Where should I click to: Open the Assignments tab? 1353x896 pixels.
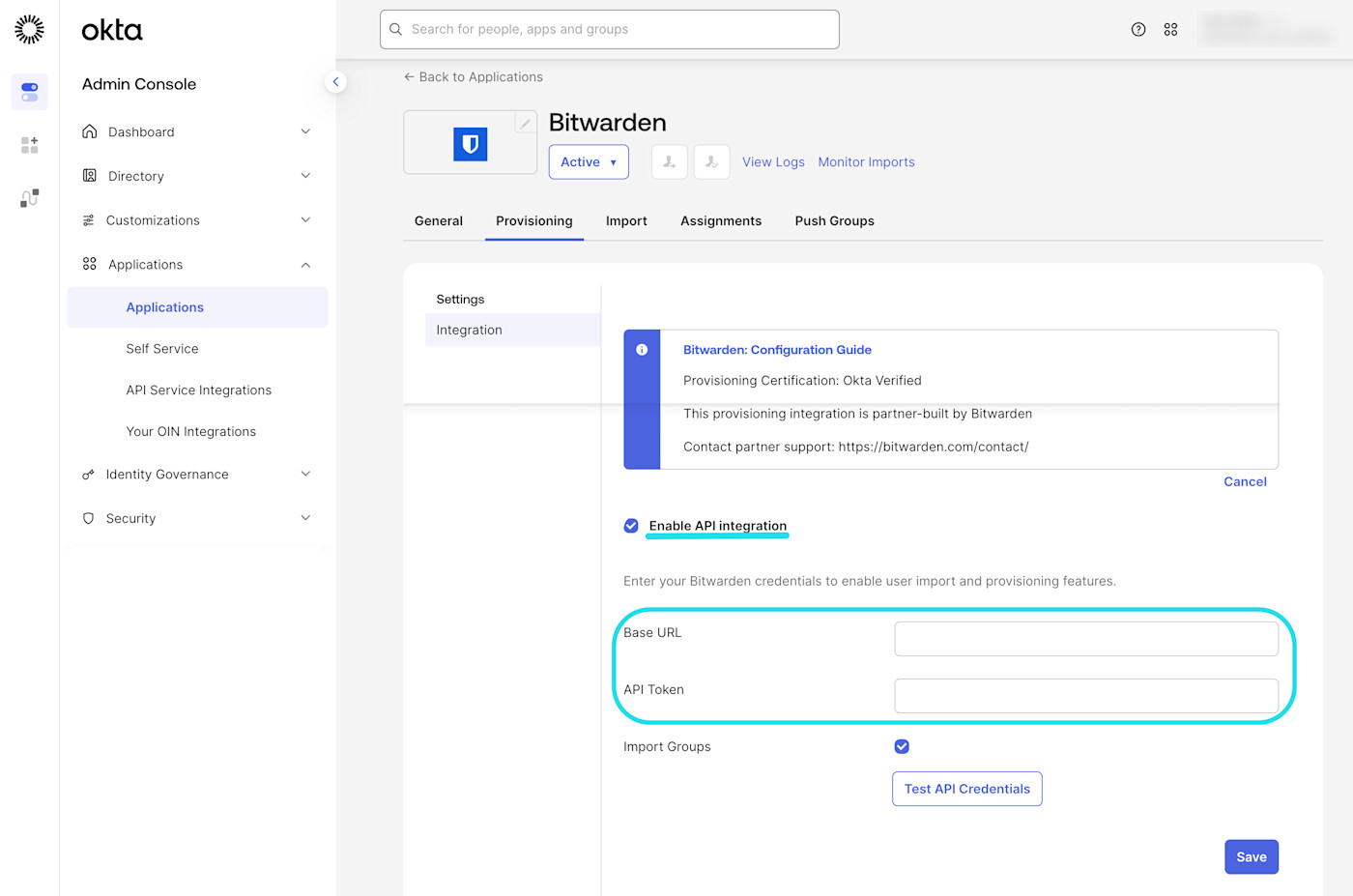721,221
